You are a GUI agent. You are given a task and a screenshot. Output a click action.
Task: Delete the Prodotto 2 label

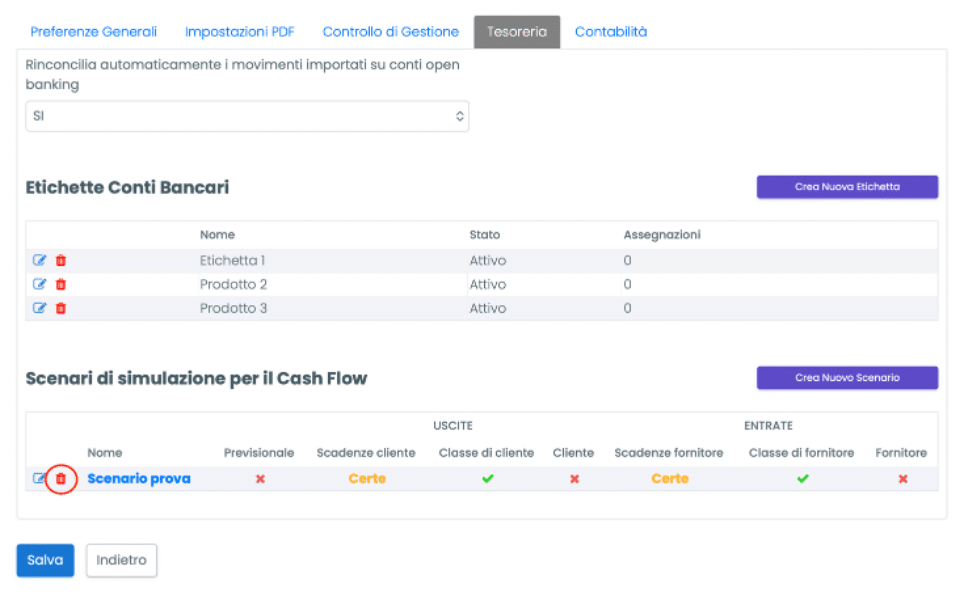coord(61,284)
